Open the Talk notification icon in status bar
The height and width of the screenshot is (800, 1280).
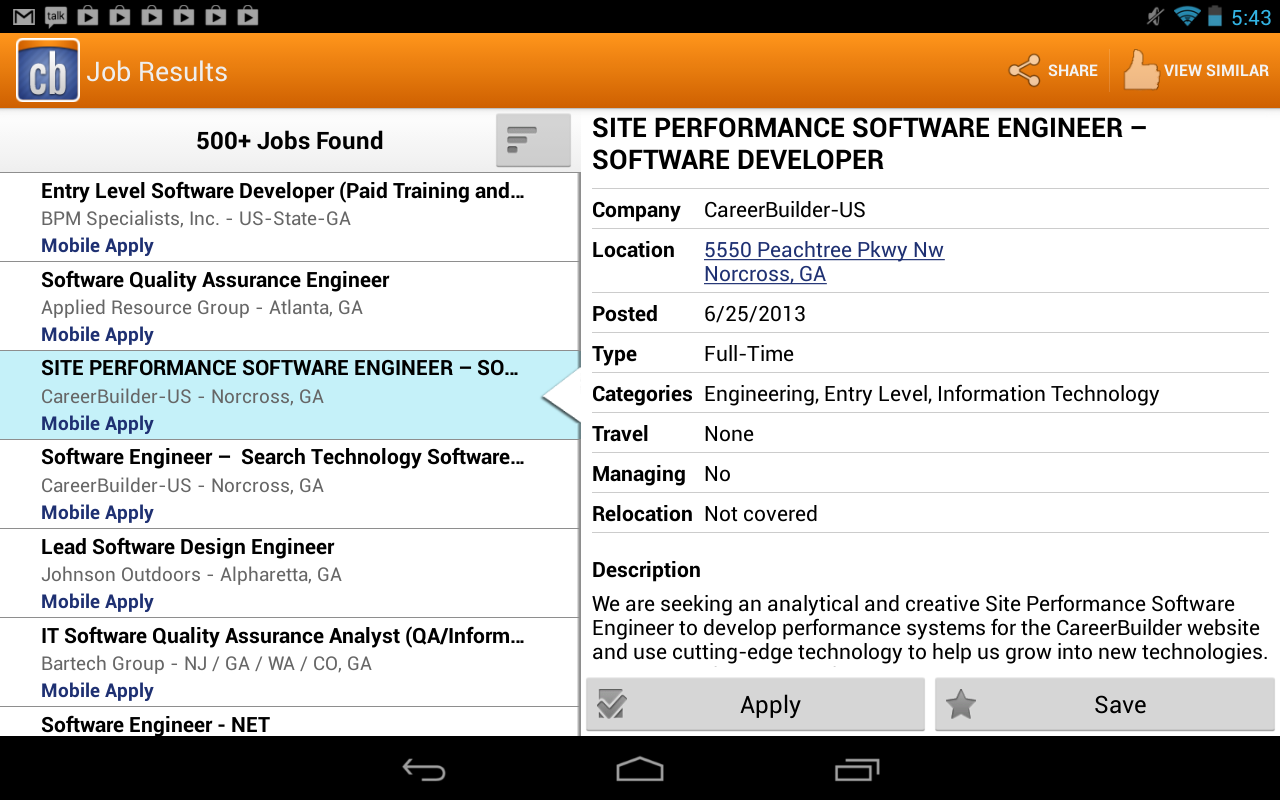[x=56, y=16]
